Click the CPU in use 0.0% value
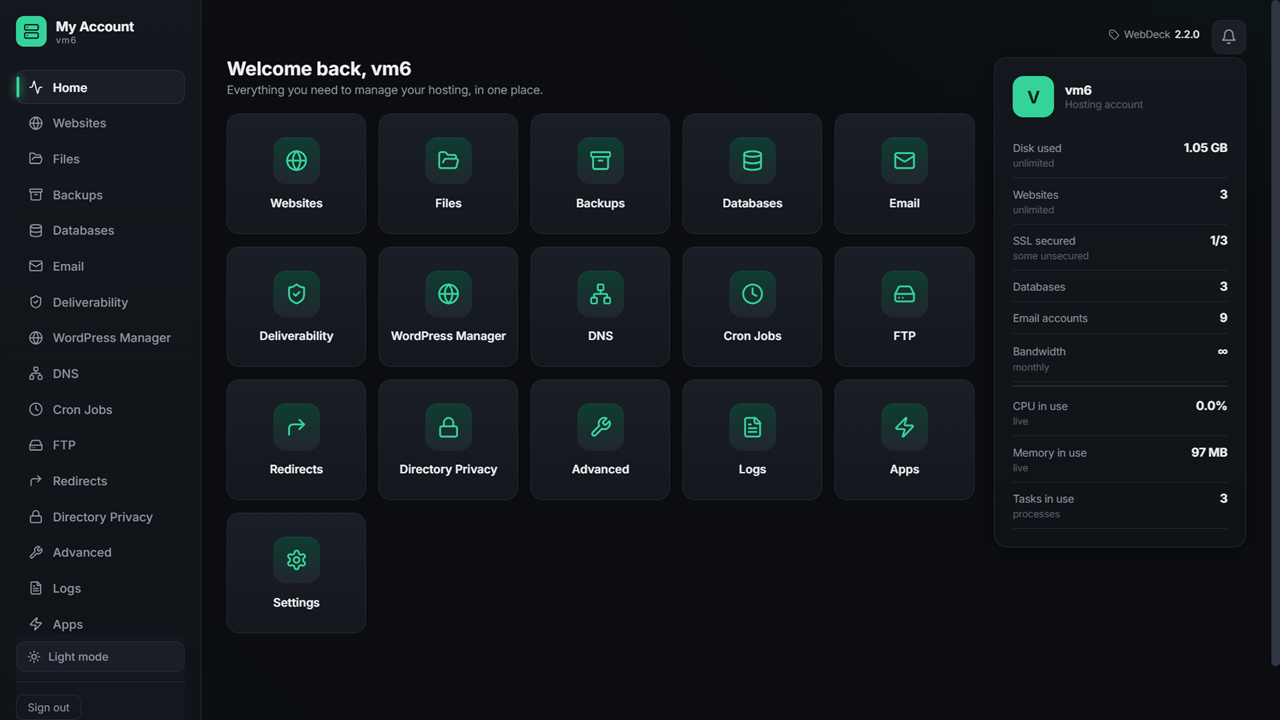The width and height of the screenshot is (1280, 720). 1211,406
